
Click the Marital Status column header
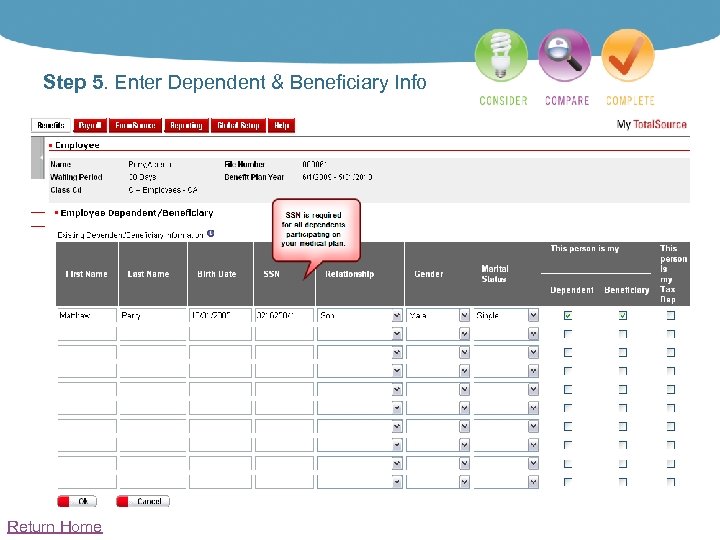(495, 274)
